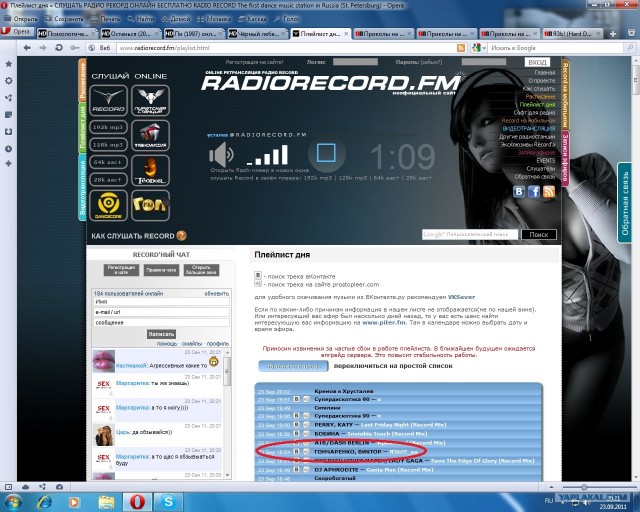Click the Домой toolbar button
Screen dimensions: 640x512
click(x=176, y=19)
